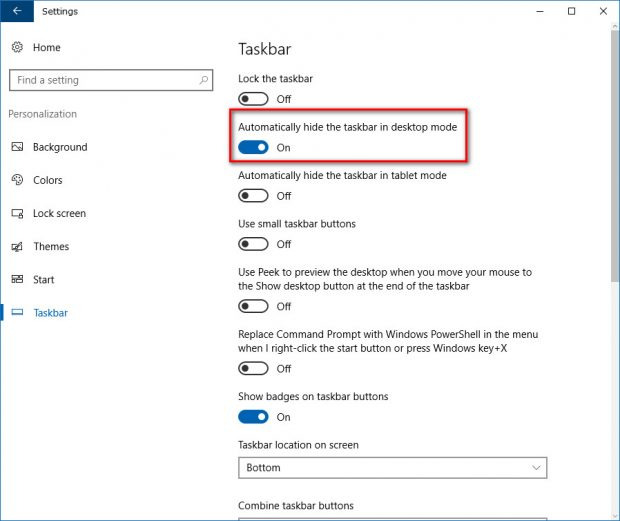Click the Find a setting search box
Viewport: 620px width, 521px height.
click(x=111, y=80)
